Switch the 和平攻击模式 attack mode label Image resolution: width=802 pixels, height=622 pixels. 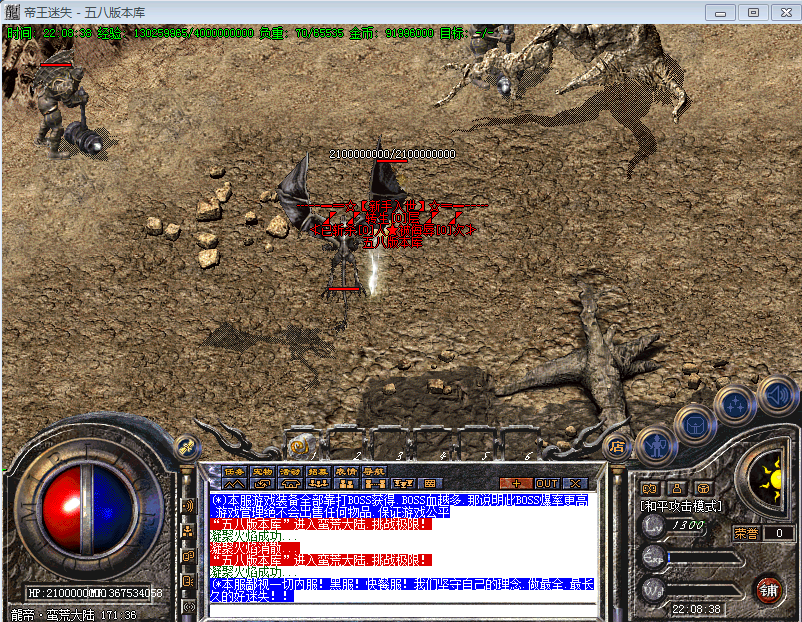tap(681, 506)
